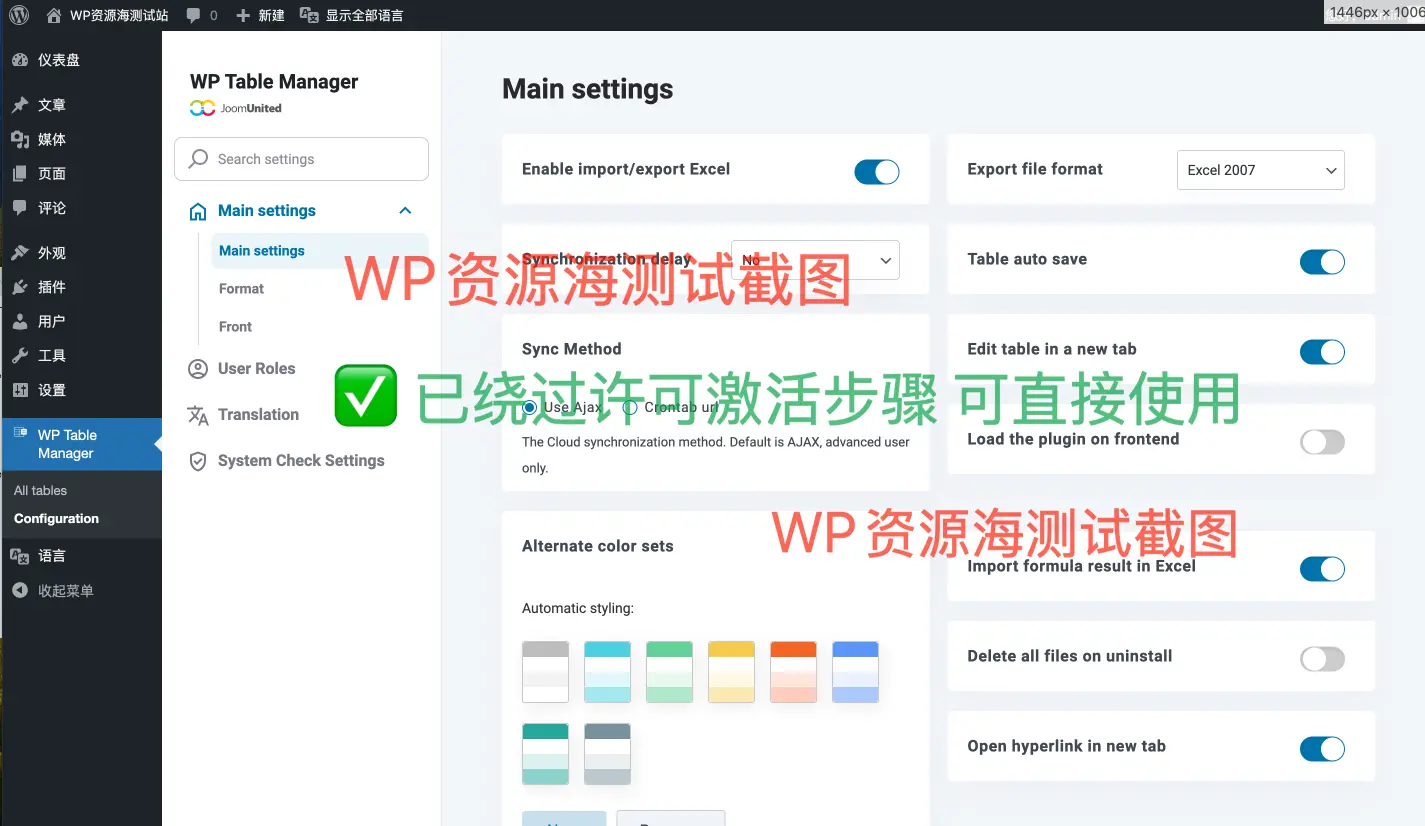Turn off Table auto save

click(x=1322, y=262)
